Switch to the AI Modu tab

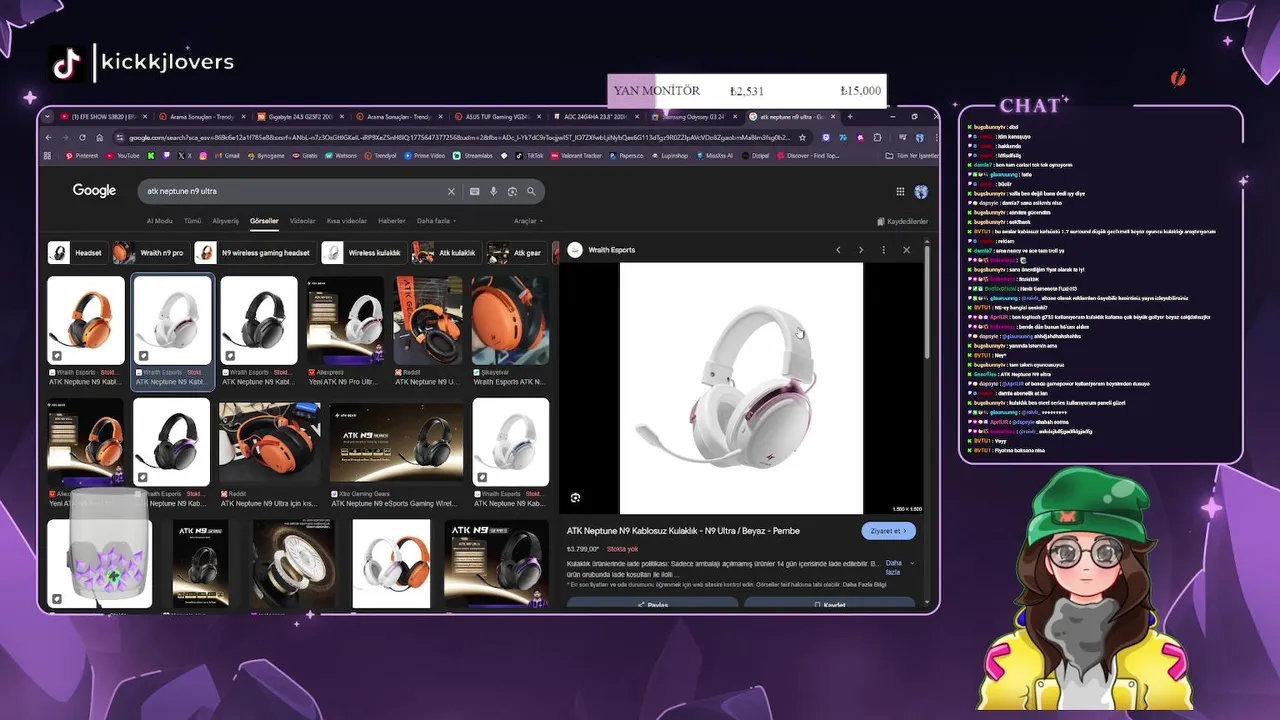coord(160,221)
